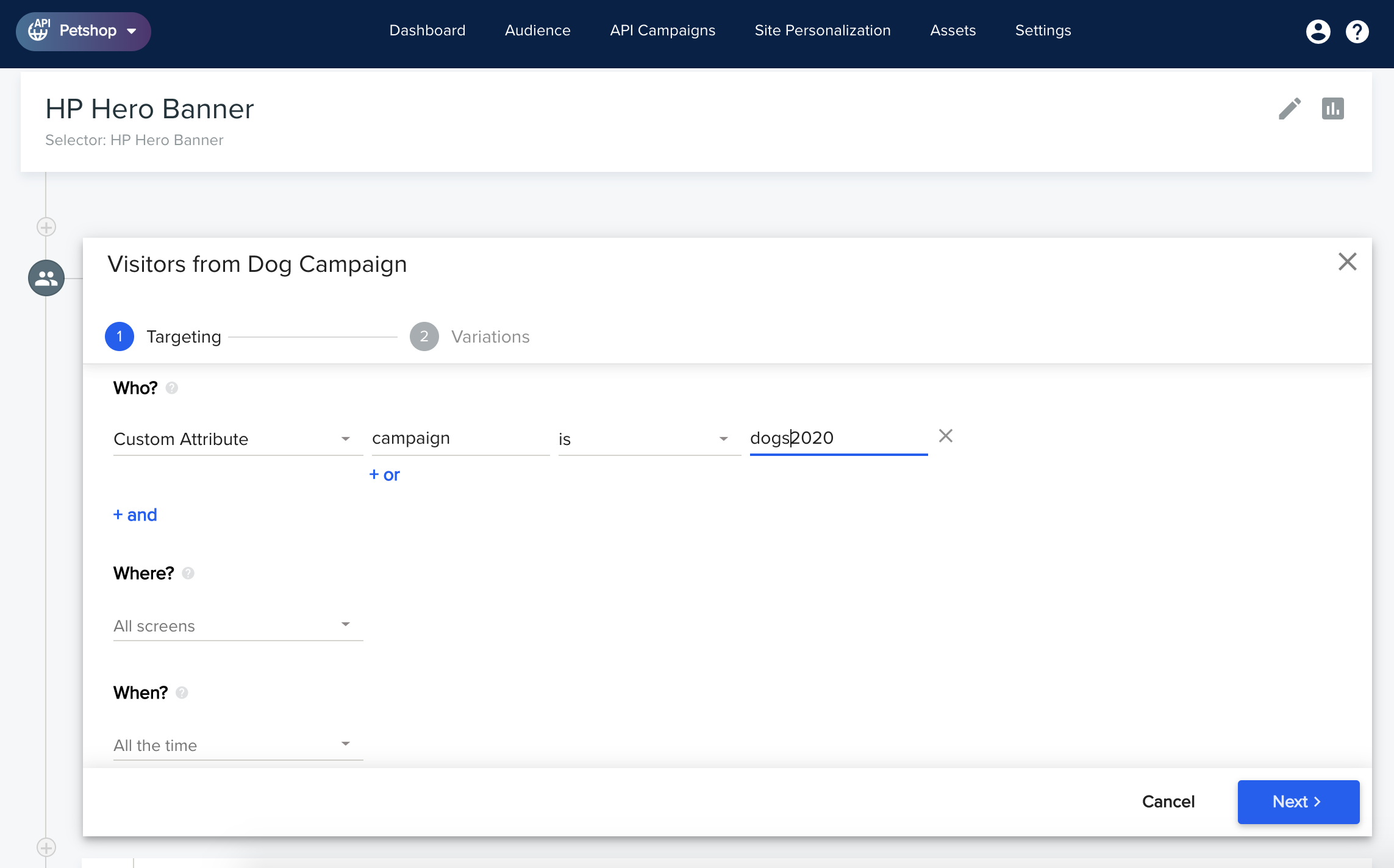The image size is (1394, 868).
Task: Open Site Personalization menu
Action: pos(822,30)
